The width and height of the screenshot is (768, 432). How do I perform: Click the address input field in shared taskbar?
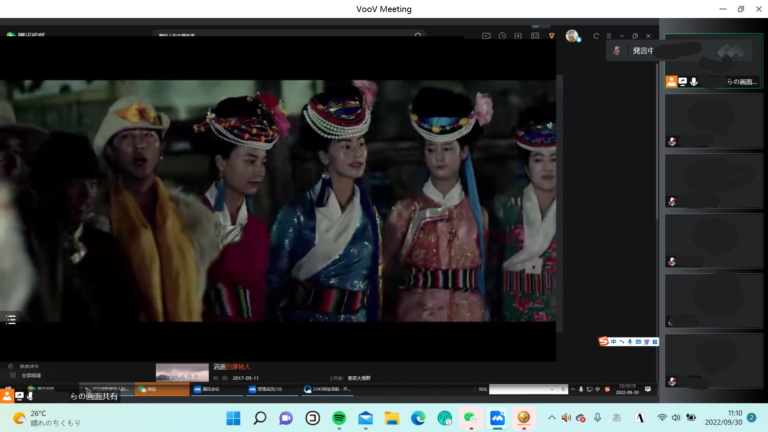click(524, 389)
